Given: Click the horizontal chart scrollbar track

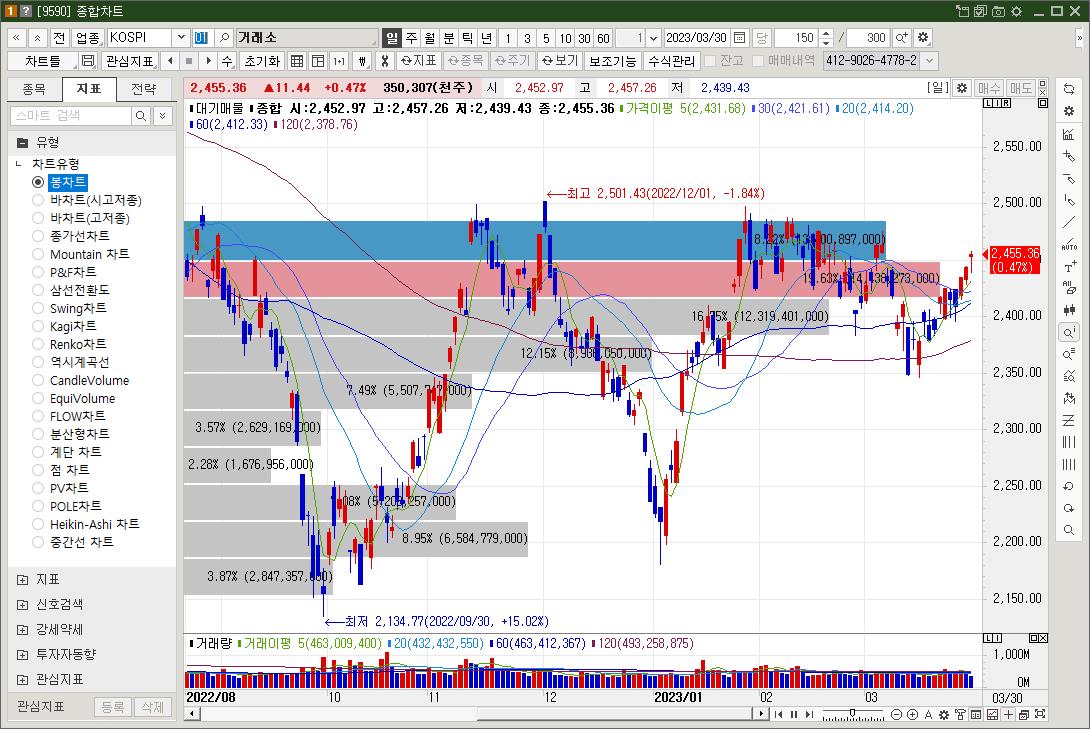Looking at the screenshot, I should pos(476,714).
